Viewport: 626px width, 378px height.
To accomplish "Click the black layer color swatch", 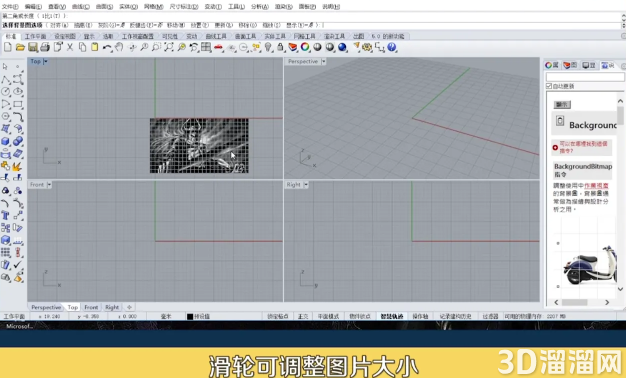I will pos(190,316).
